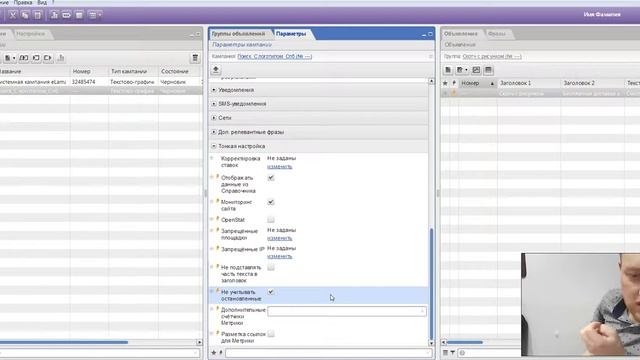
Task: Open the campaign name link in Параметры panel
Action: click(275, 56)
